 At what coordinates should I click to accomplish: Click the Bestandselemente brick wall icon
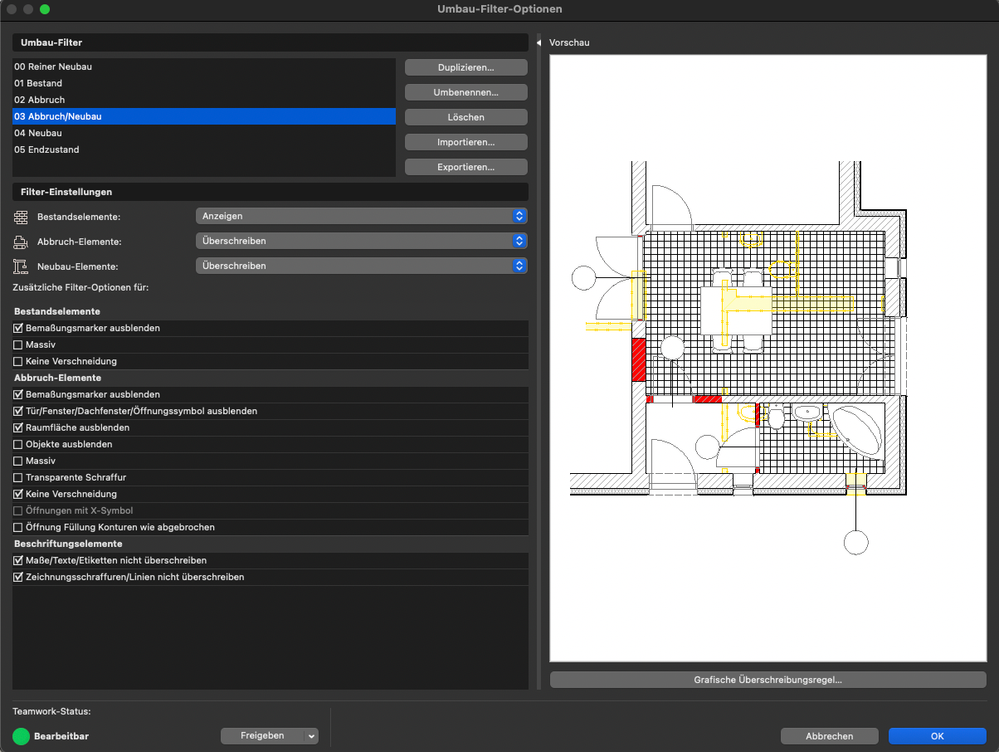pos(20,217)
